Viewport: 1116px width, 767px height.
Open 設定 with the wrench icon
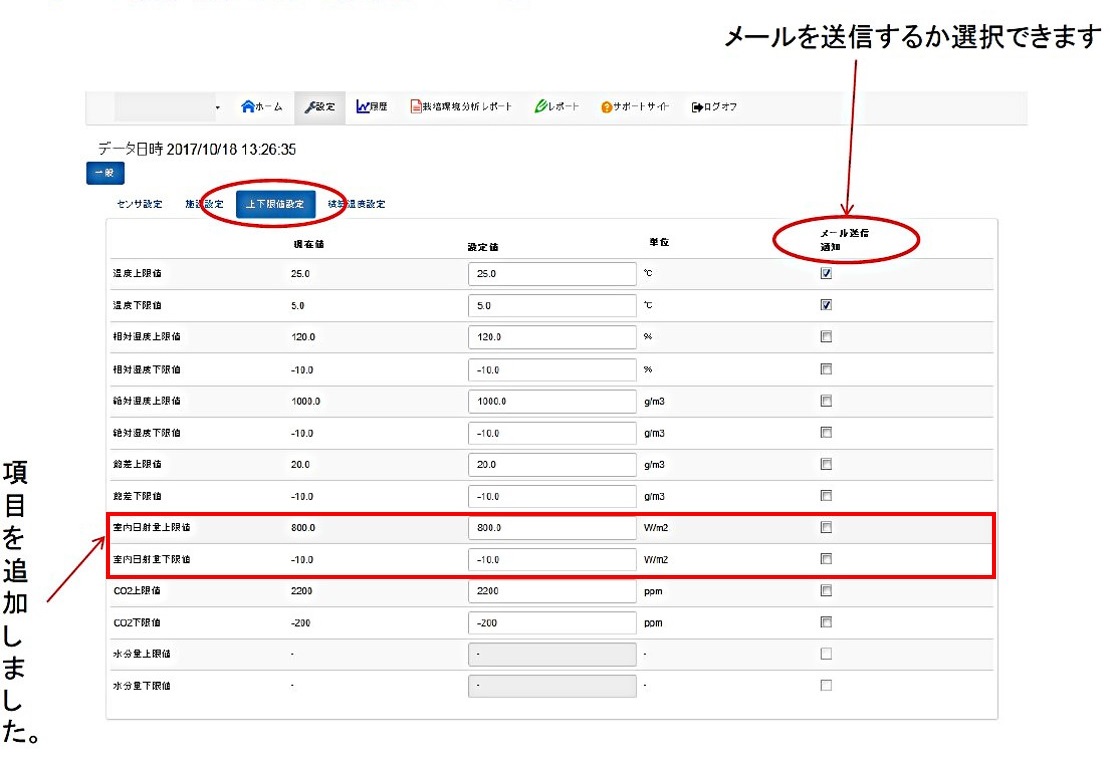tap(310, 107)
